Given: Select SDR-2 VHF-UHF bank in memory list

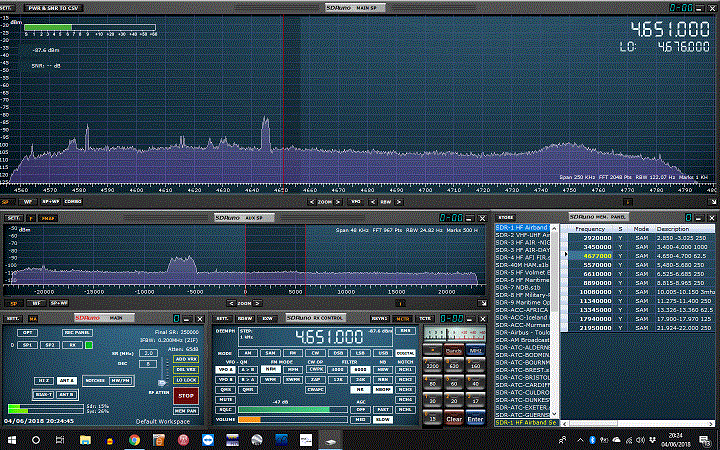Looking at the screenshot, I should (x=522, y=235).
